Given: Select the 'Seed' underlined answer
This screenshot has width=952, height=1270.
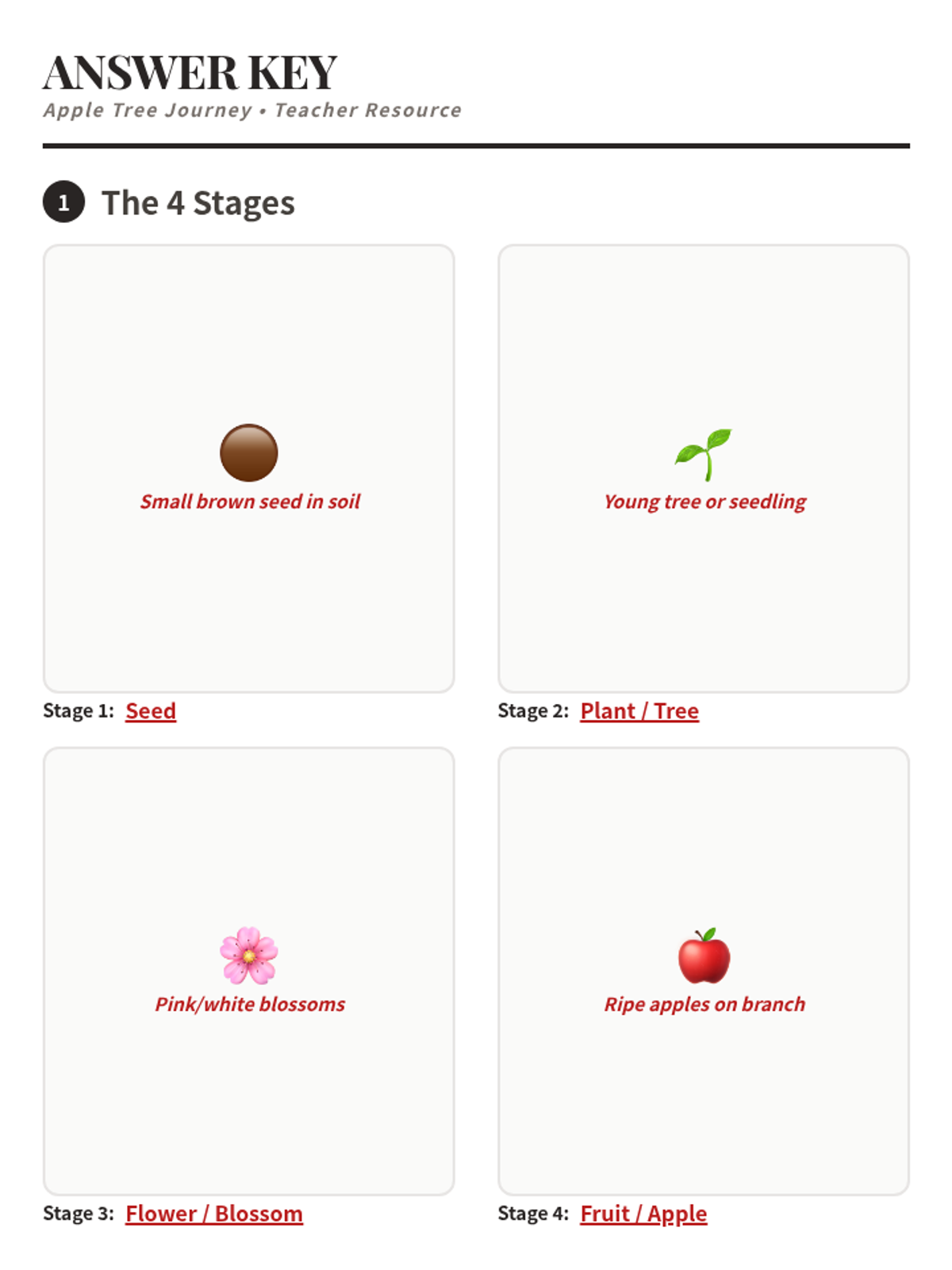Looking at the screenshot, I should (x=151, y=710).
